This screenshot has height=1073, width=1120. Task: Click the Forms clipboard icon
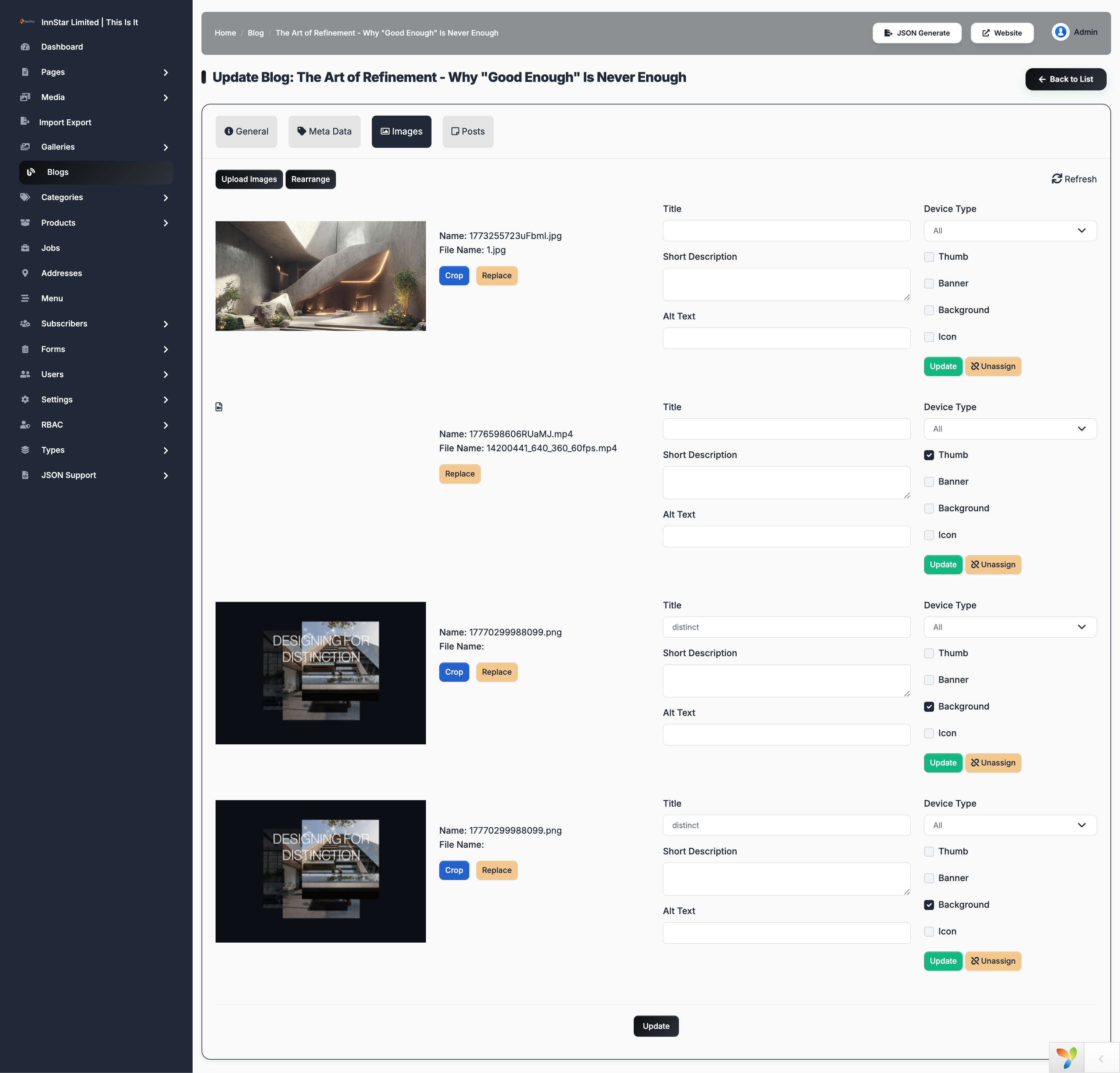[25, 349]
